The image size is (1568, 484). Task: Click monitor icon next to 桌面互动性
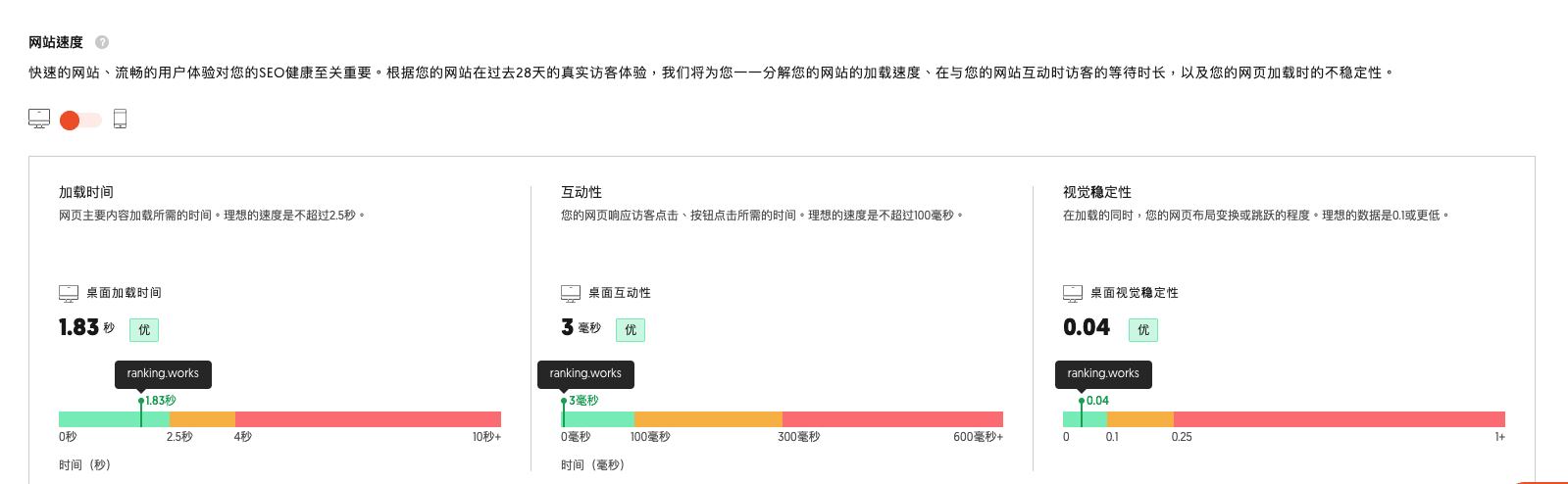pos(571,293)
